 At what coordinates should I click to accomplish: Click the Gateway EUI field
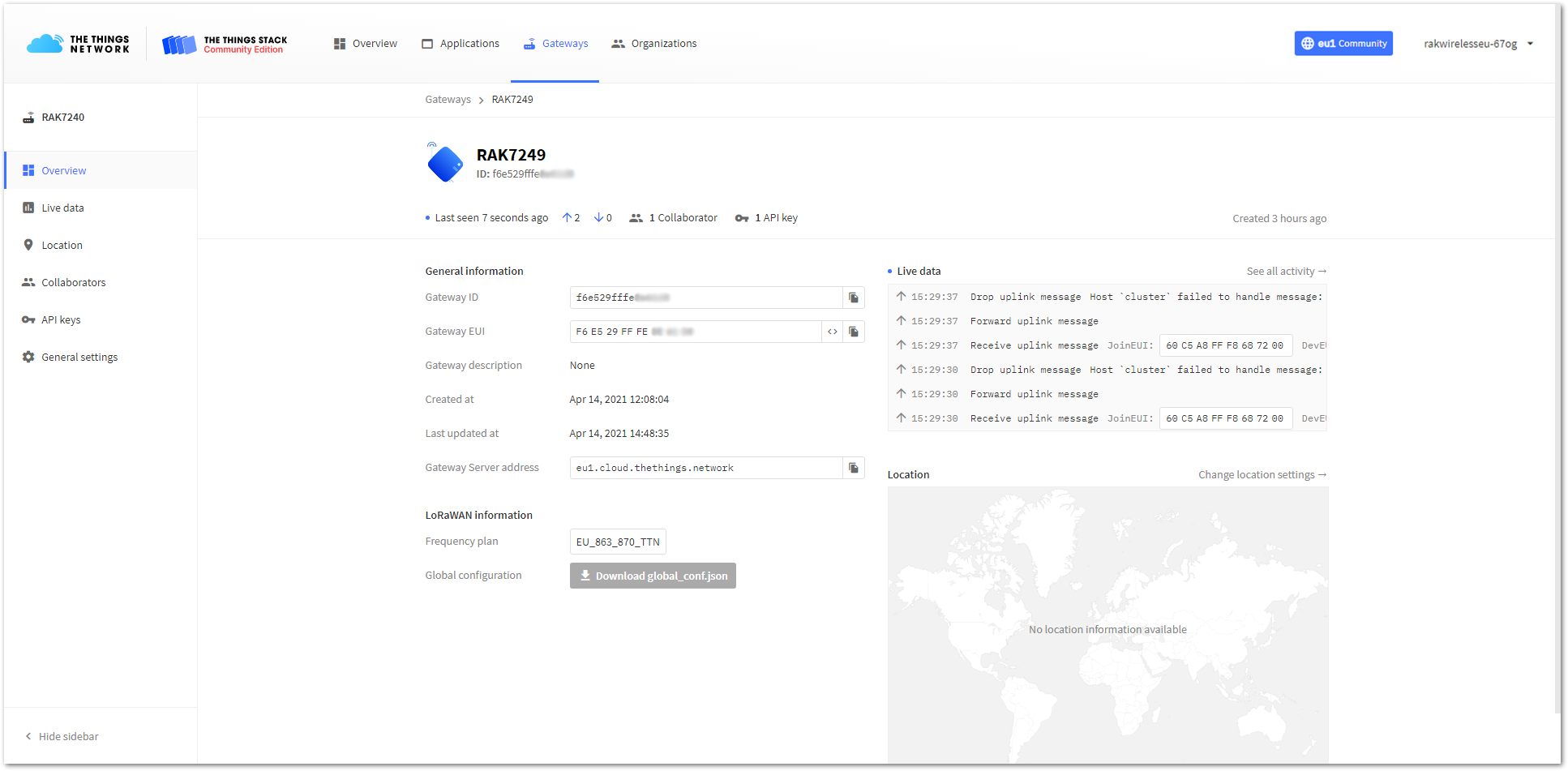pyautogui.click(x=696, y=332)
